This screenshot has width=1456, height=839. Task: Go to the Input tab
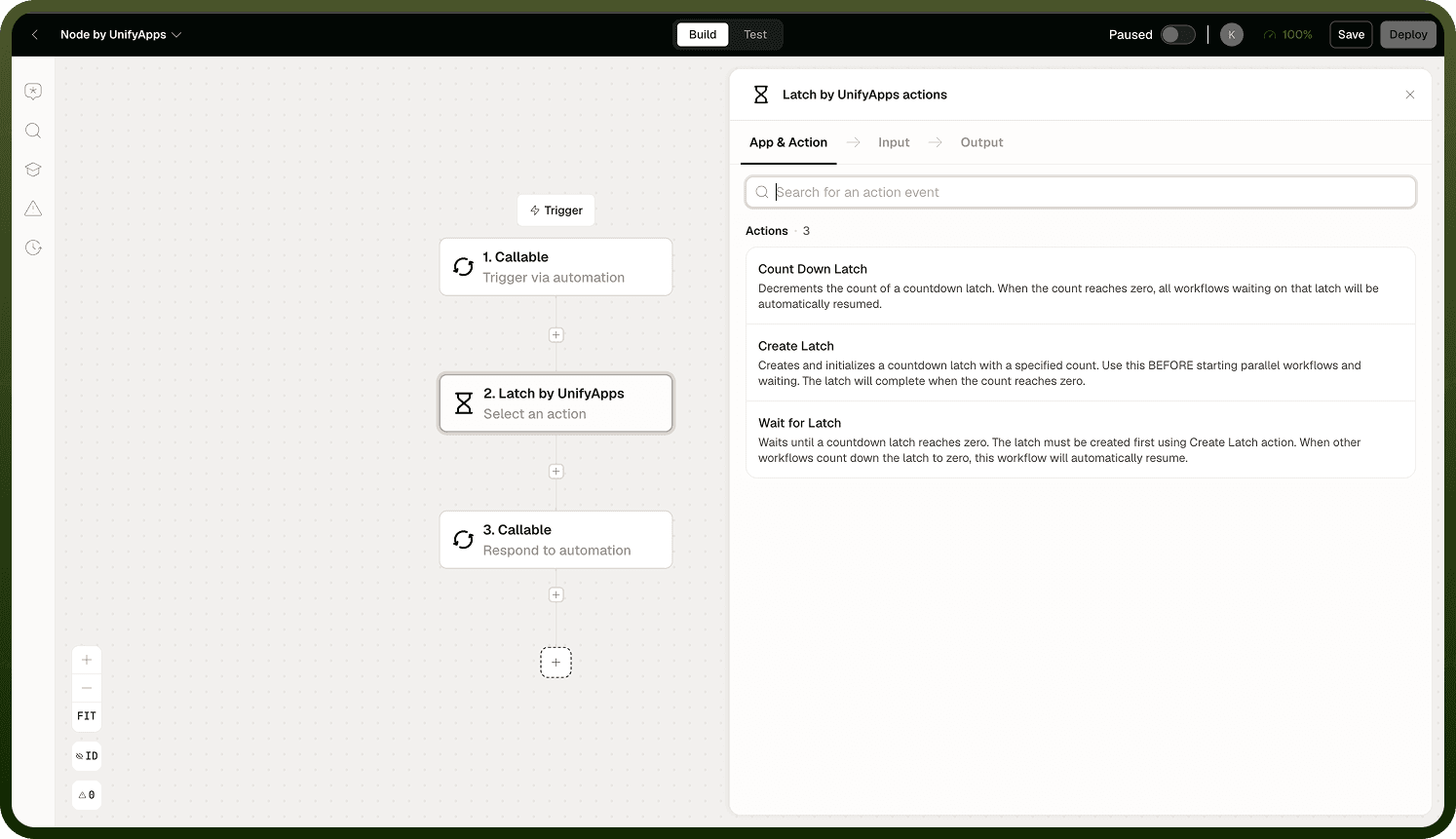coord(894,142)
